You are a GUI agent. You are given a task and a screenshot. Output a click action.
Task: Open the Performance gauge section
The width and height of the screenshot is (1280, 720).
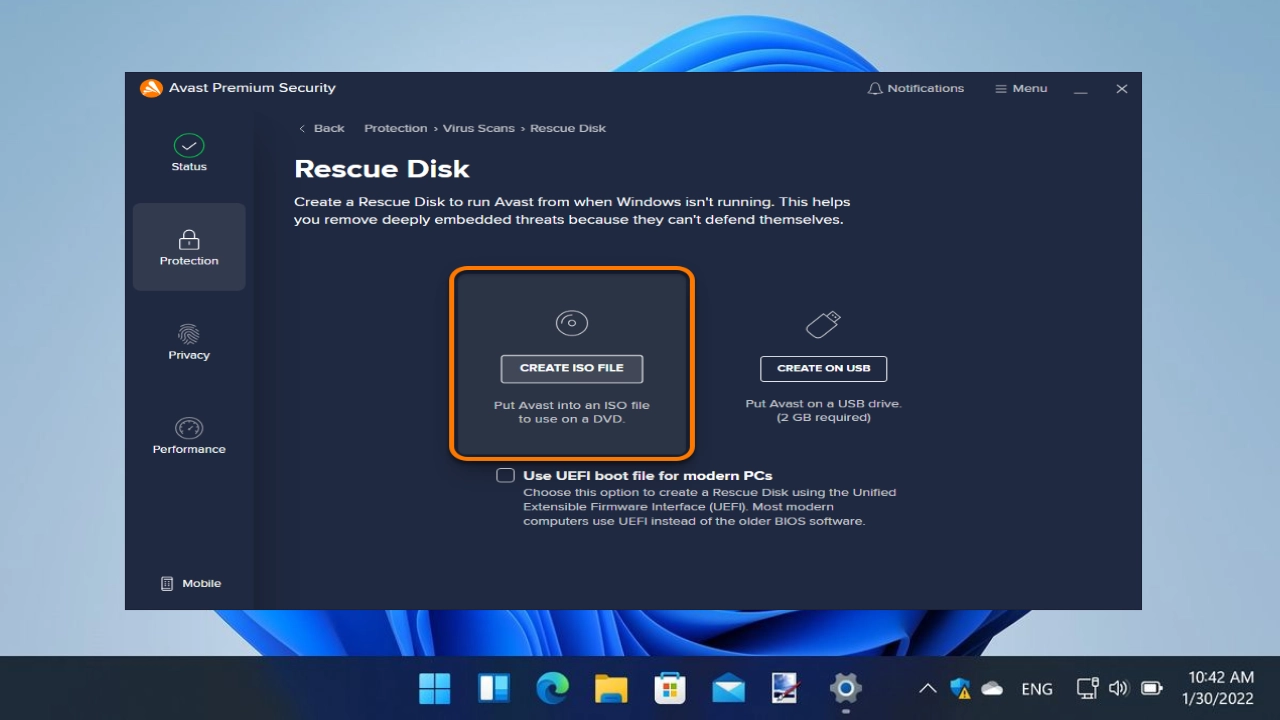[189, 436]
